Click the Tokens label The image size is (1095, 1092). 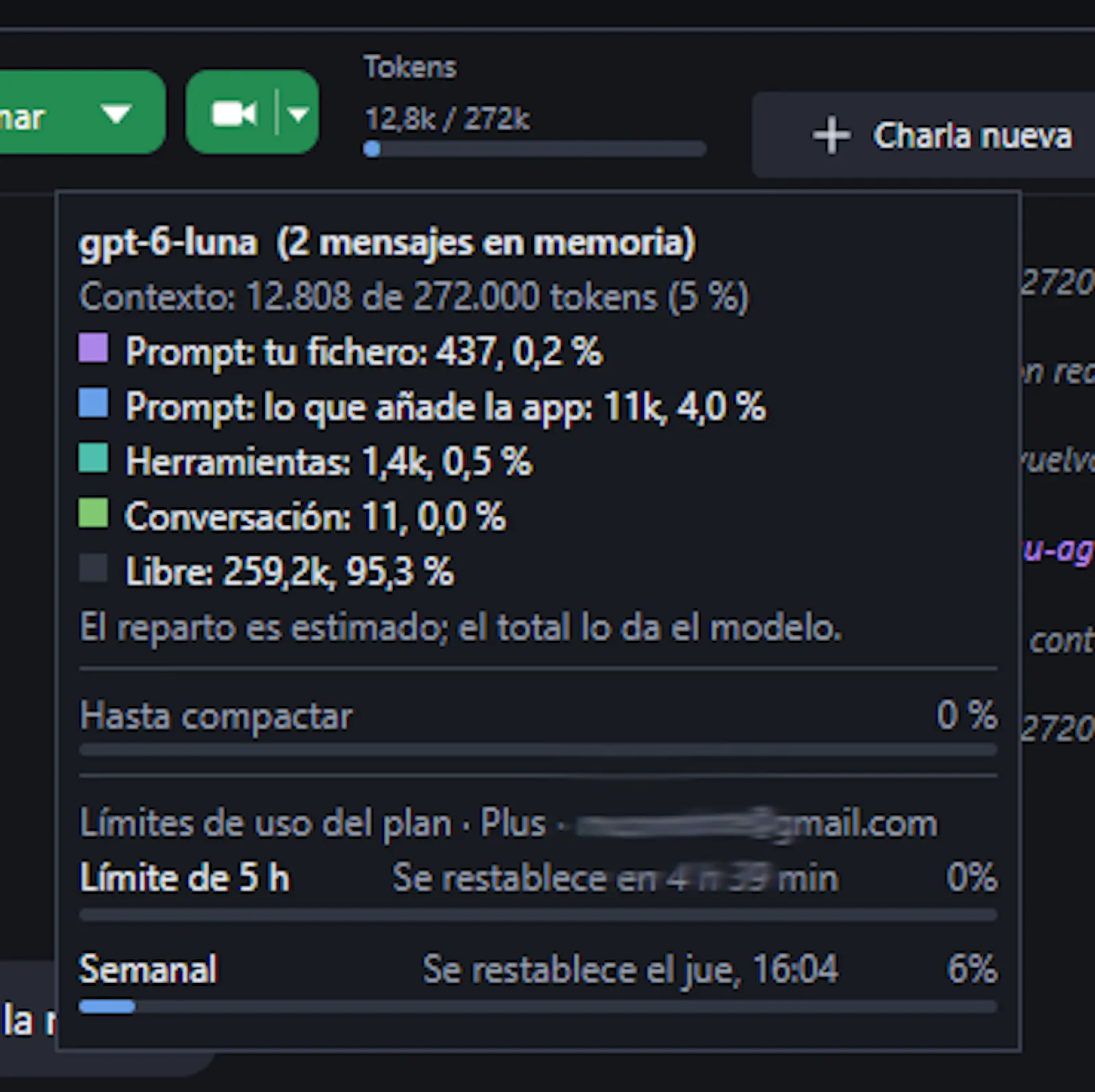410,67
